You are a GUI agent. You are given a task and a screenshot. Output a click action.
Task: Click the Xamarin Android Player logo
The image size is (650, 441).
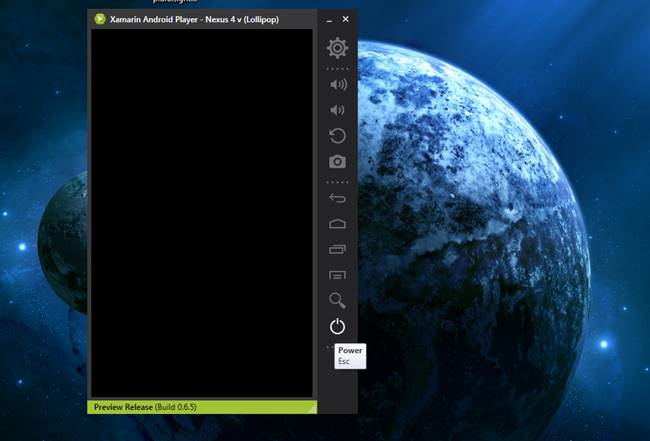pos(100,19)
